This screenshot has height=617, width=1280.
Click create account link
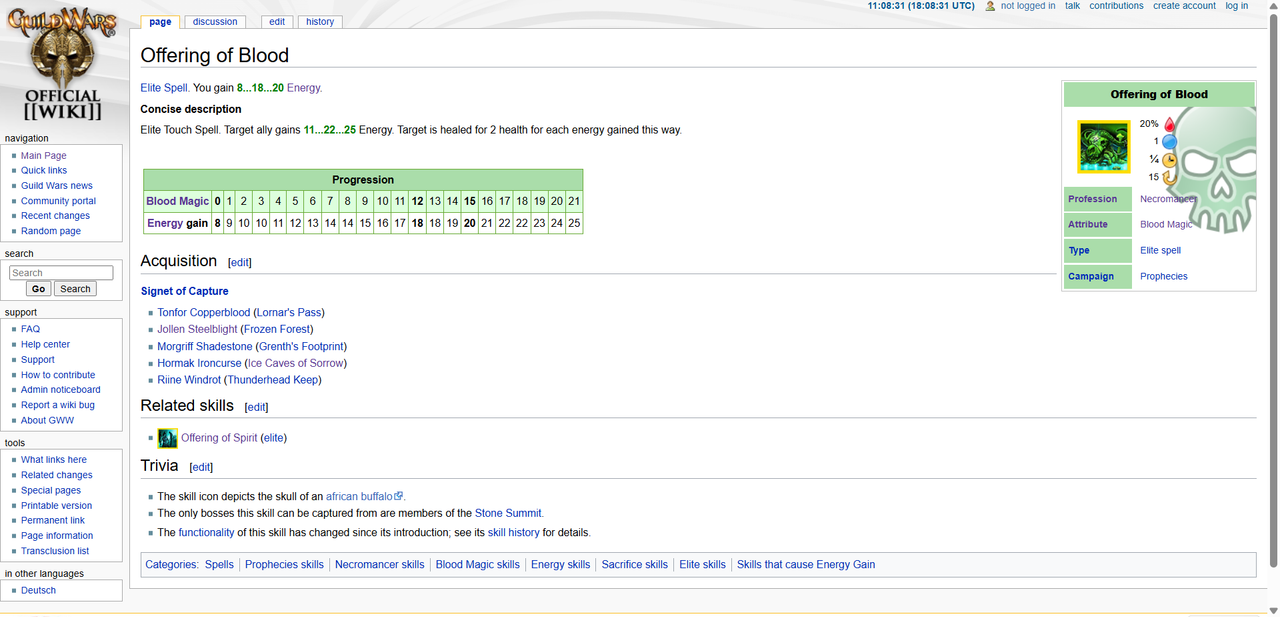(1184, 6)
